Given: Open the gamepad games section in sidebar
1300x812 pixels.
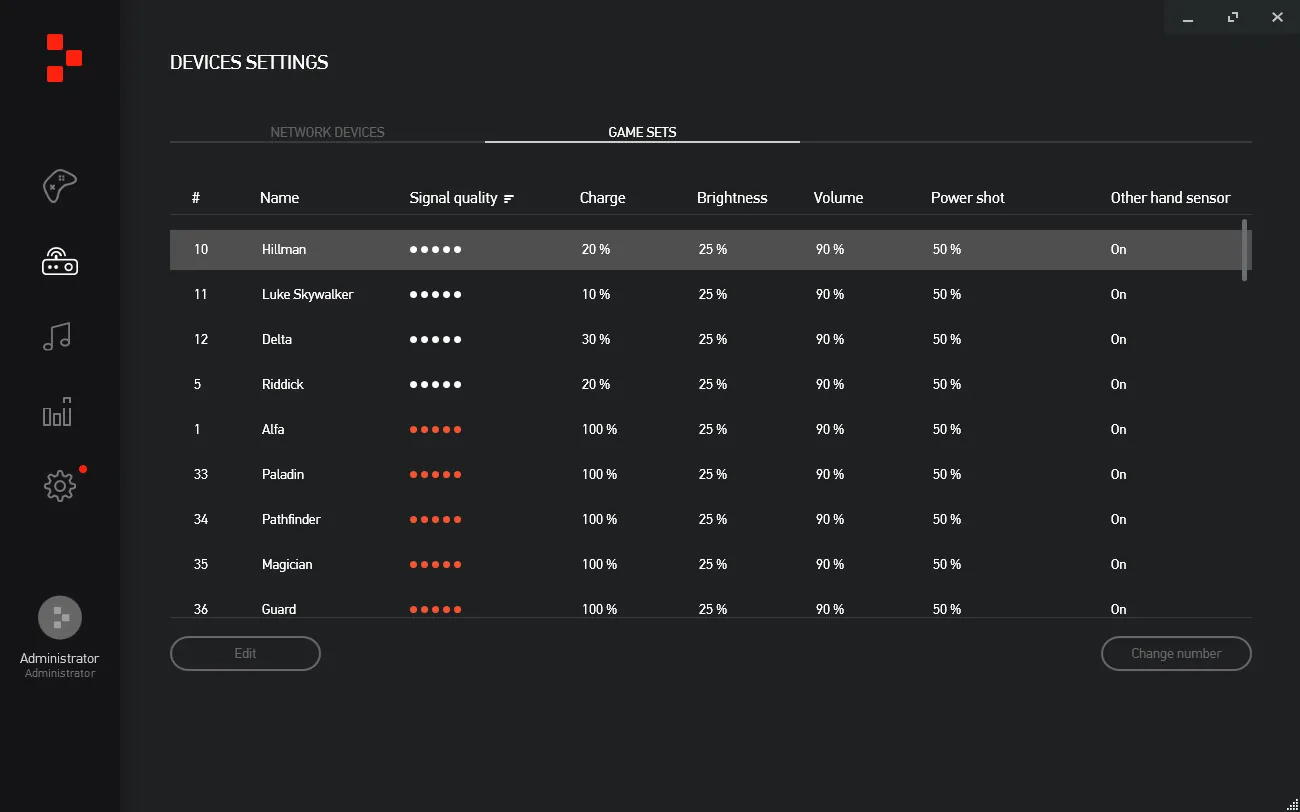Looking at the screenshot, I should 60,185.
